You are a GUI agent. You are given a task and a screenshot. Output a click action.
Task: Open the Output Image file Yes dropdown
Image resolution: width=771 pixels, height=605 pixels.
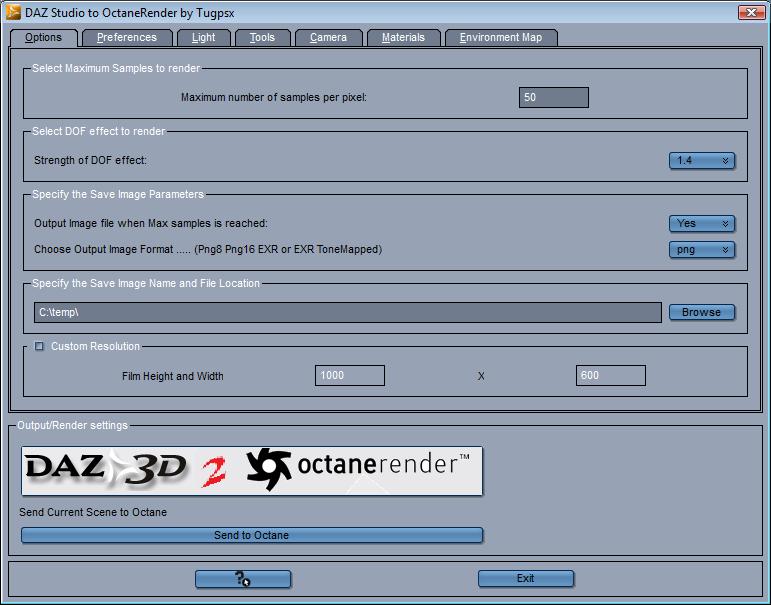tap(702, 223)
